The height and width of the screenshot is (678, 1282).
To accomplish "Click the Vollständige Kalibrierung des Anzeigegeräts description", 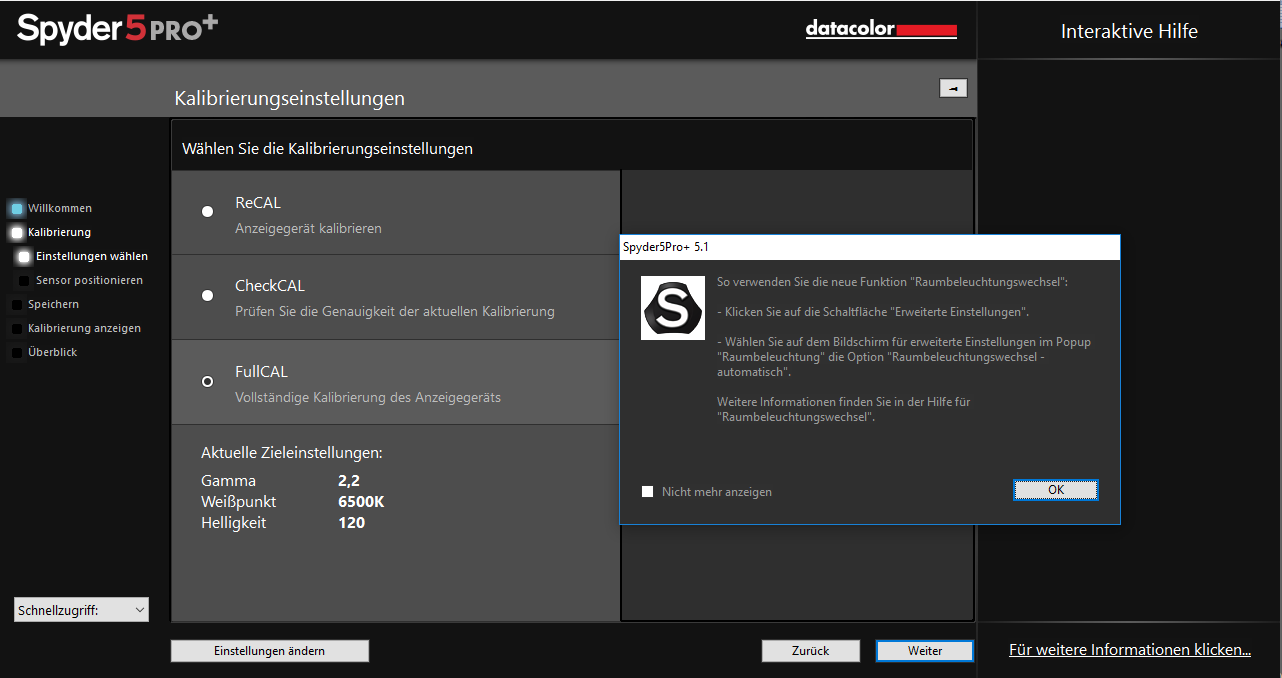I will click(x=368, y=398).
